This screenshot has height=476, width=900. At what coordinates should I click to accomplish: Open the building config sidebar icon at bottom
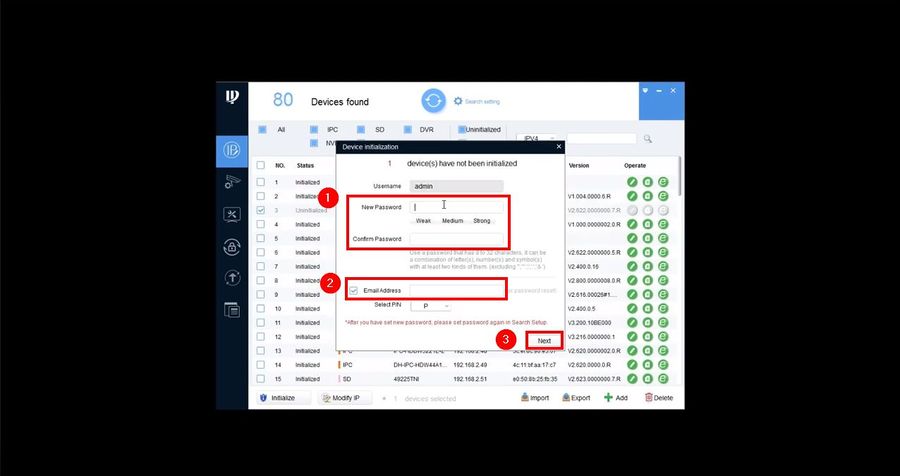point(232,310)
